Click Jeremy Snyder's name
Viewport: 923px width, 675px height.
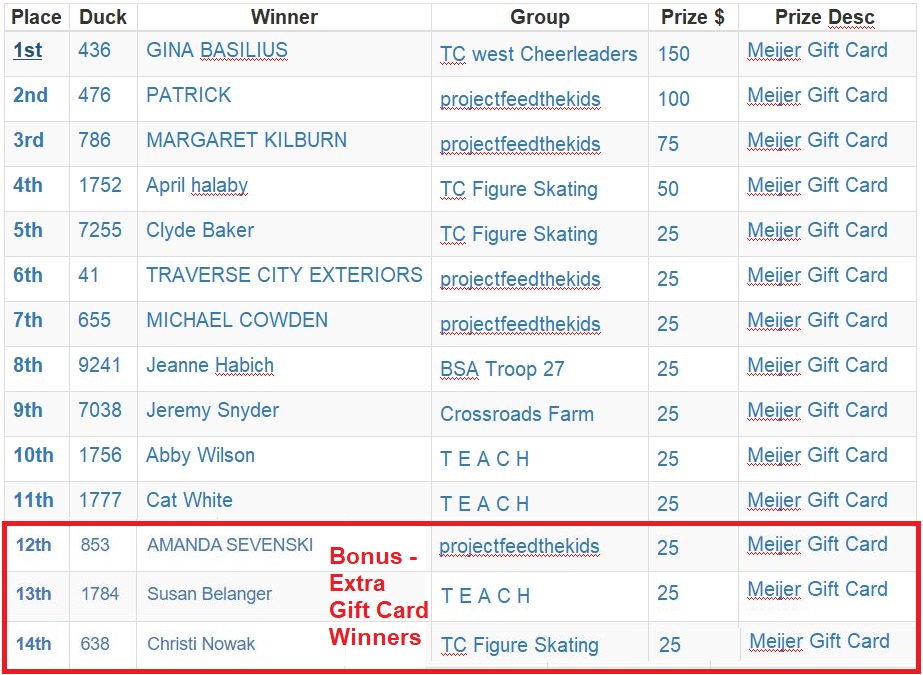[x=213, y=411]
